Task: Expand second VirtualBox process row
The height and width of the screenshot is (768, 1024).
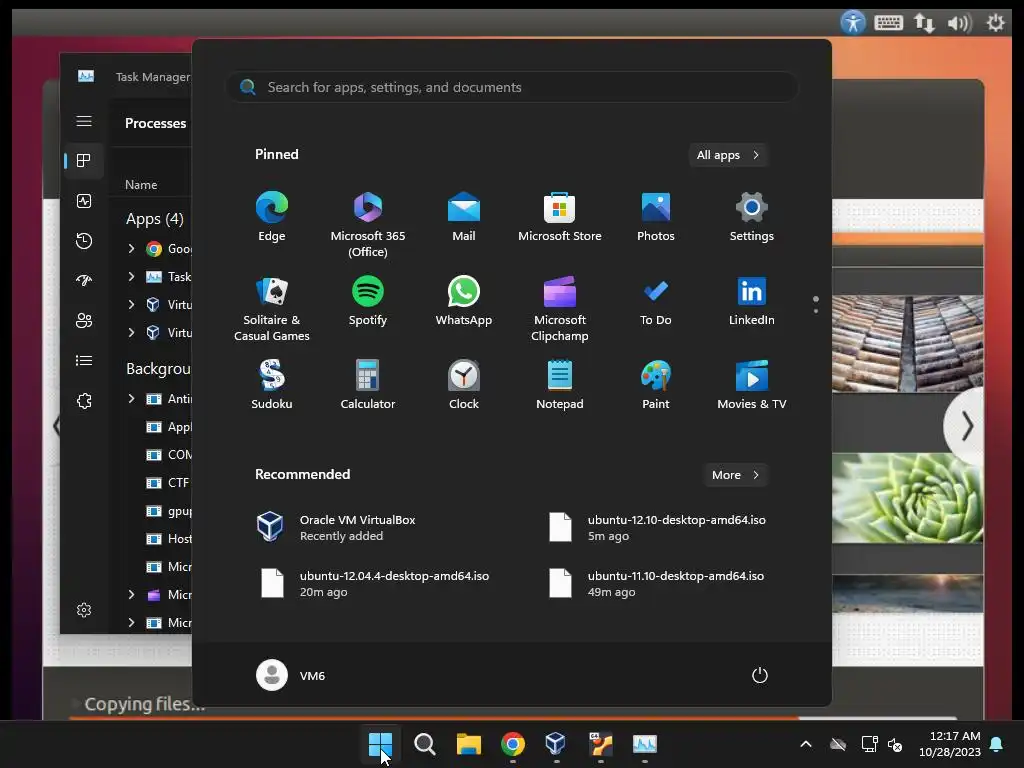Action: (x=131, y=332)
